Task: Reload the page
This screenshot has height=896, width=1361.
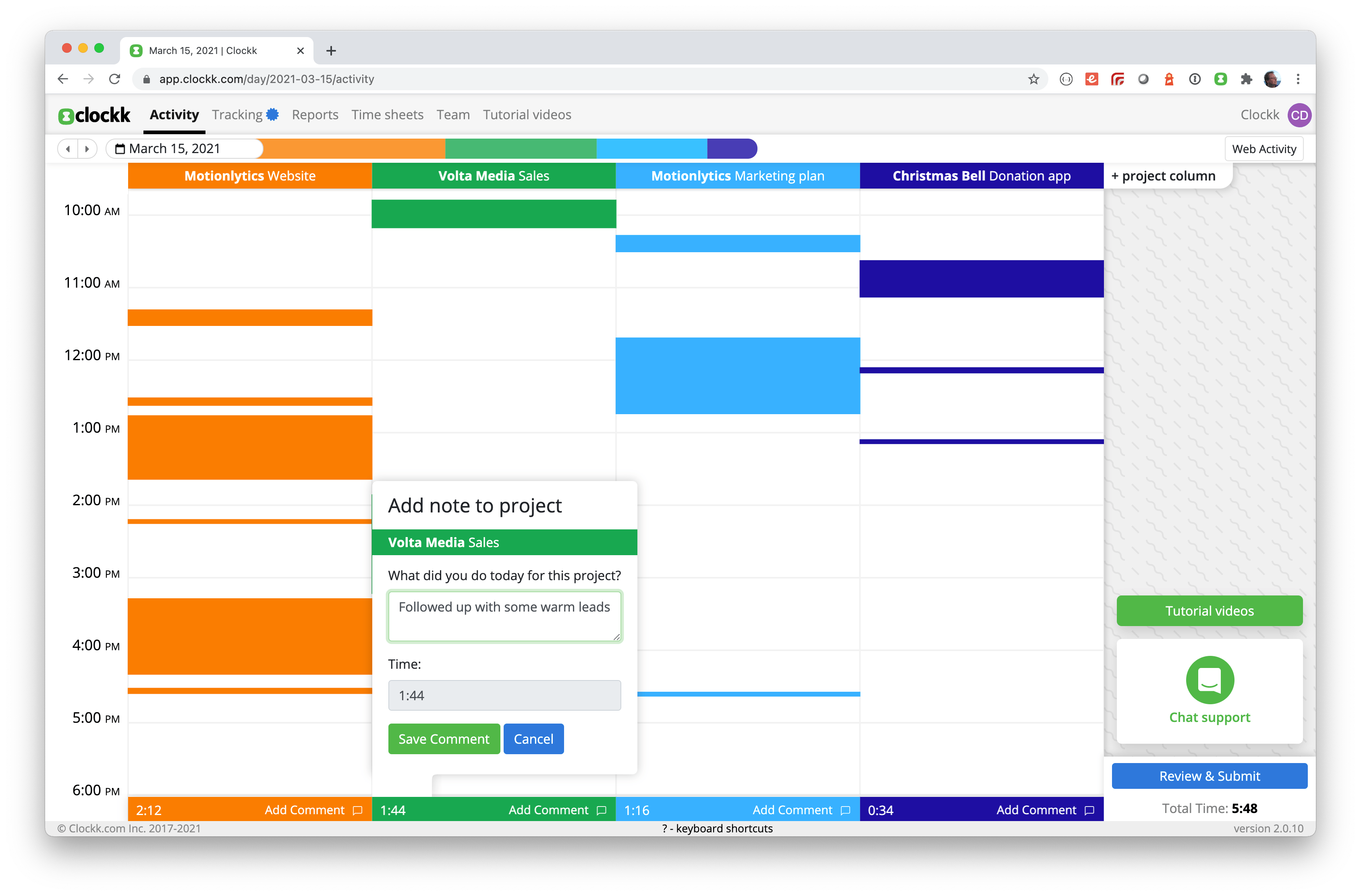Action: [114, 79]
